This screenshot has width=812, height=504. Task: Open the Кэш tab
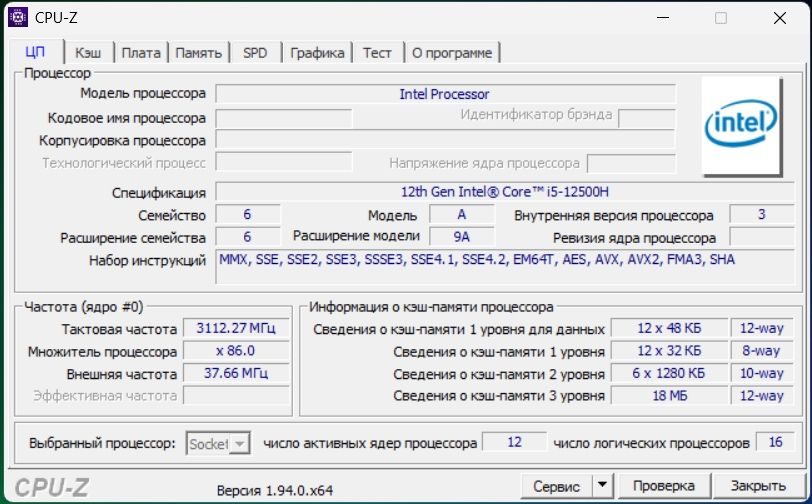tap(88, 53)
